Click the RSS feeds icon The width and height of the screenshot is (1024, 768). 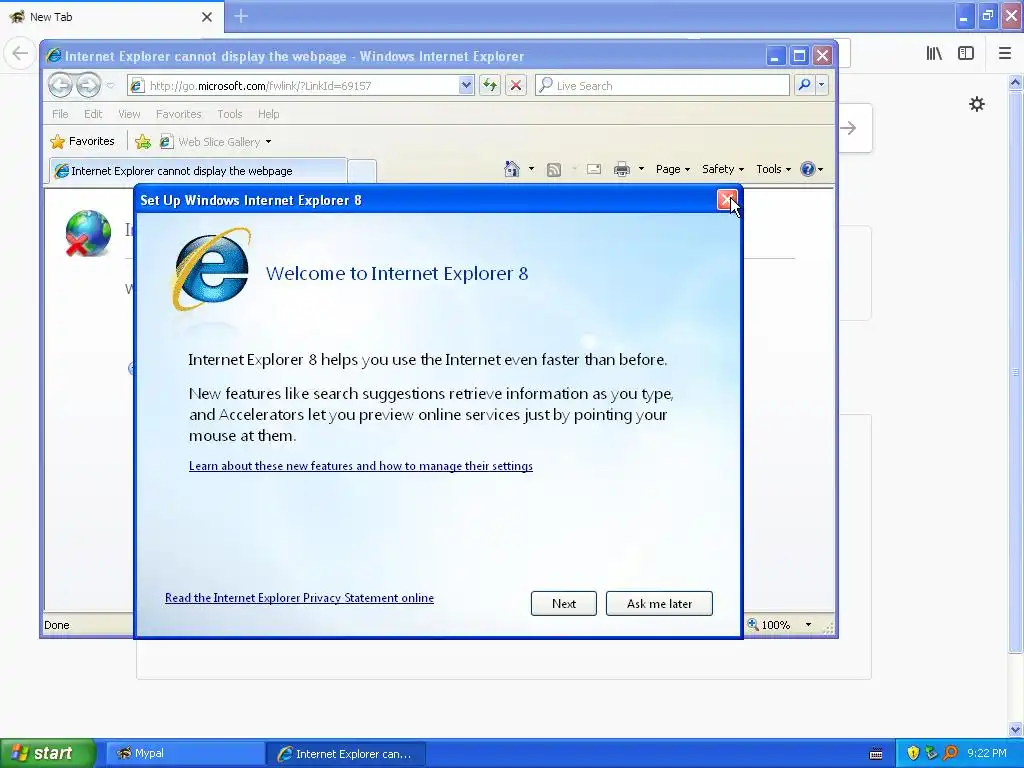point(554,169)
